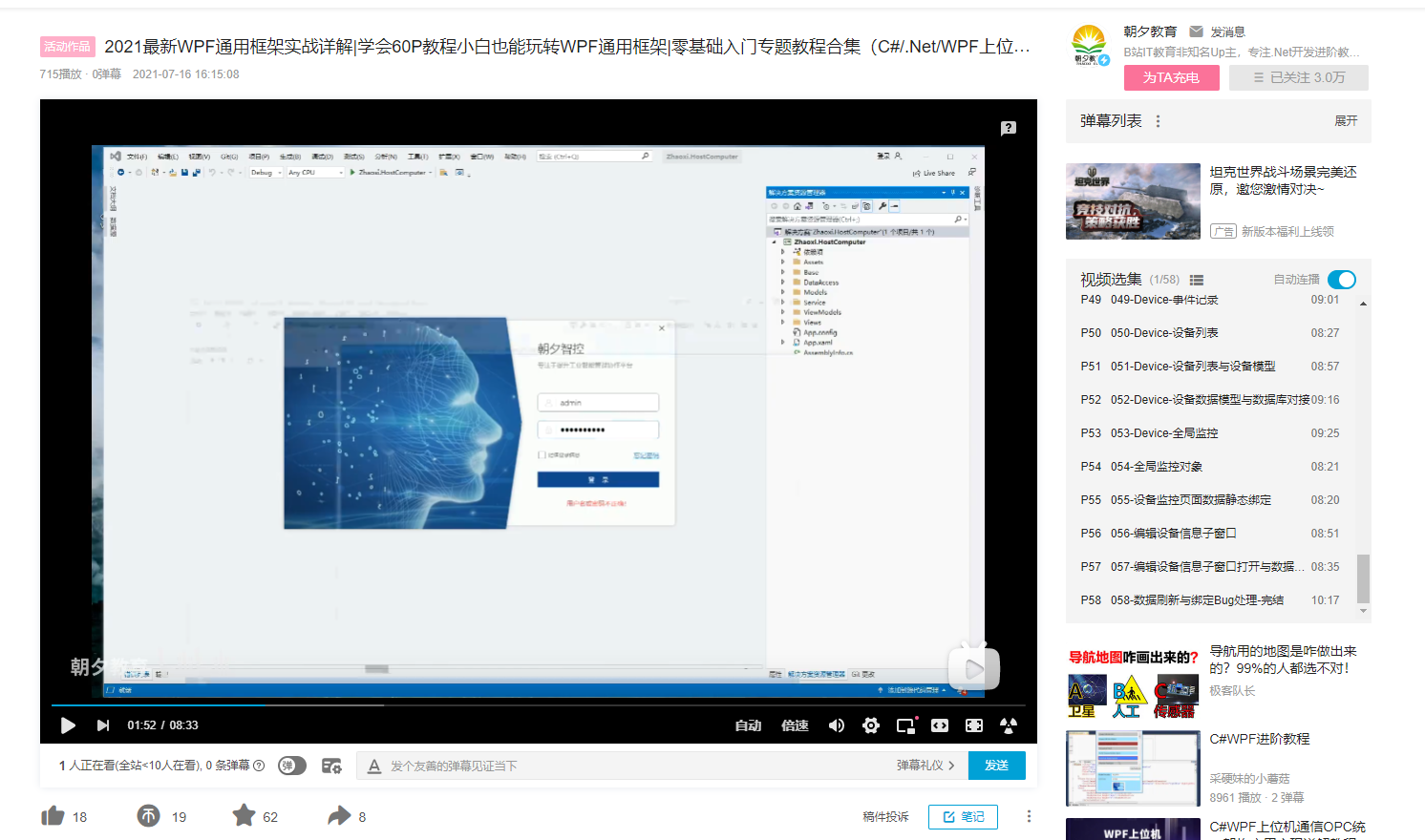The width and height of the screenshot is (1425, 840).
Task: Click episode list scroll up arrow
Action: point(1363,304)
